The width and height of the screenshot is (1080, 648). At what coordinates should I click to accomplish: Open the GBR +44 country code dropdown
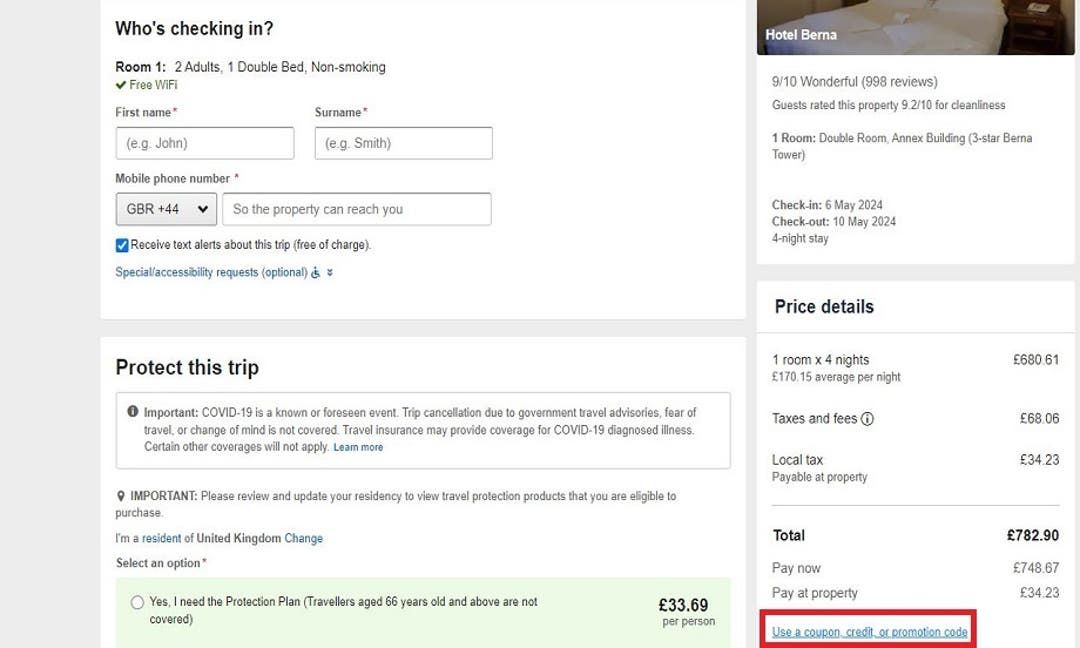pyautogui.click(x=165, y=209)
